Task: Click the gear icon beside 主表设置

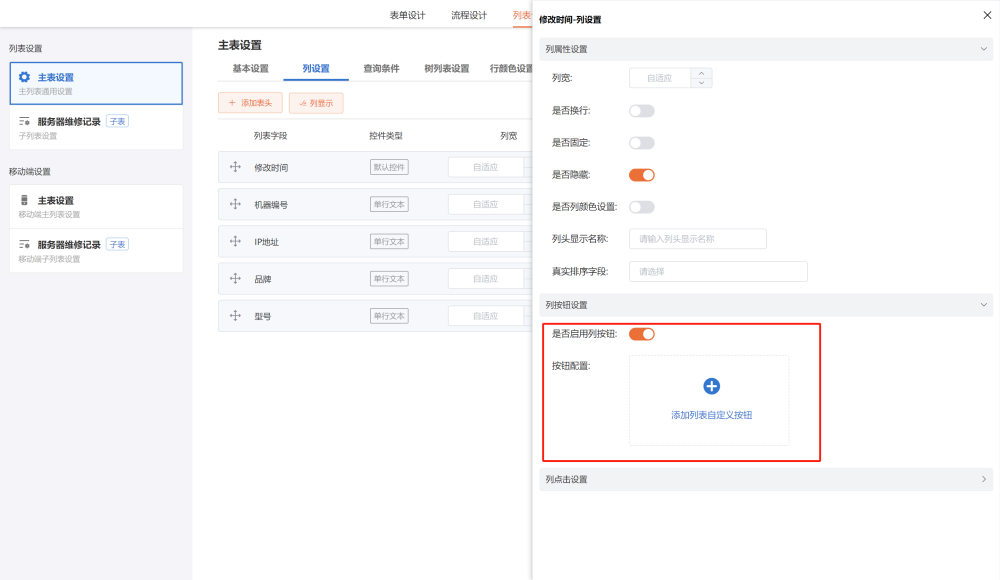Action: tap(25, 77)
